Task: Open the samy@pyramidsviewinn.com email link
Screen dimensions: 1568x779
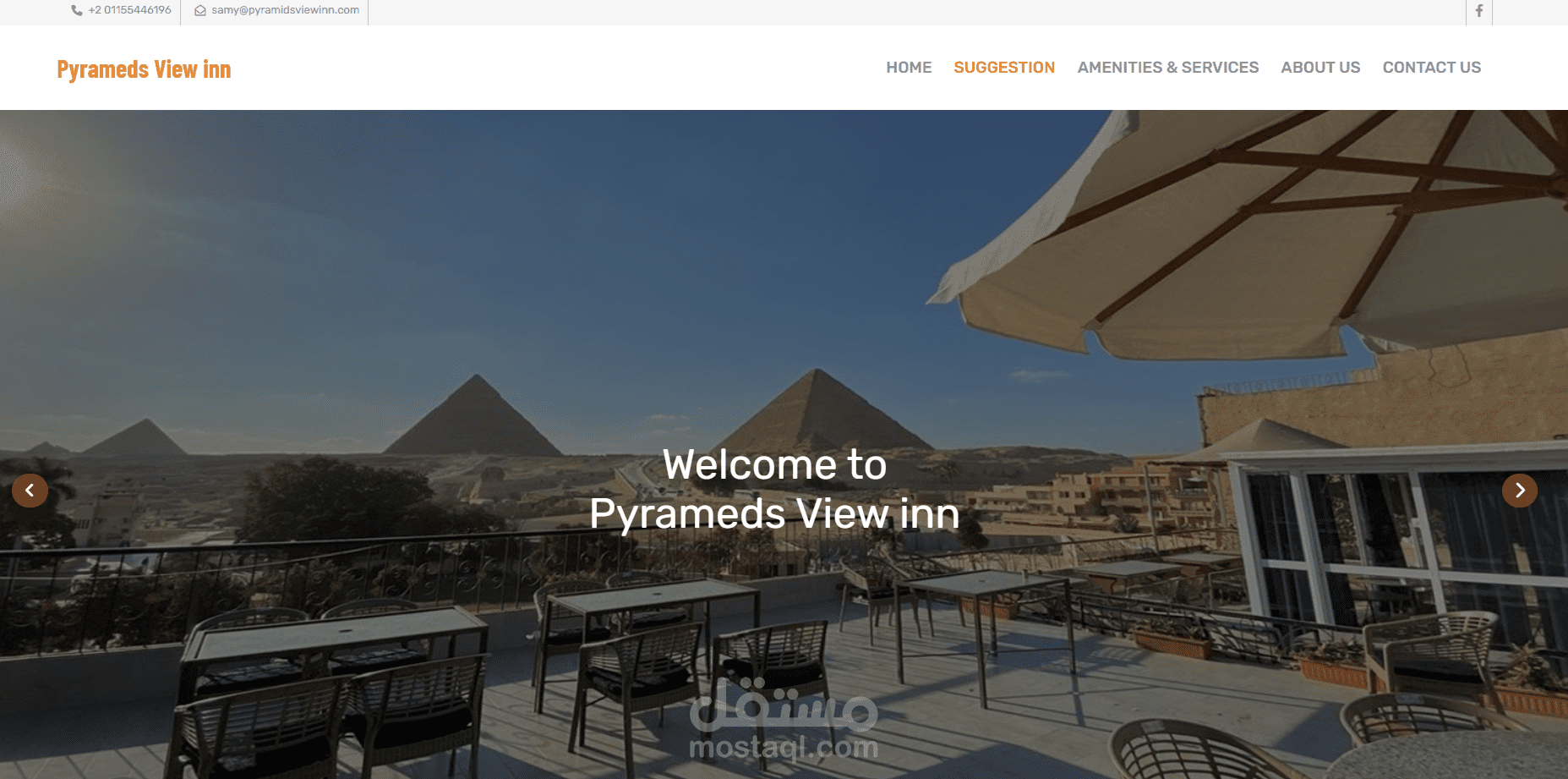Action: point(285,10)
